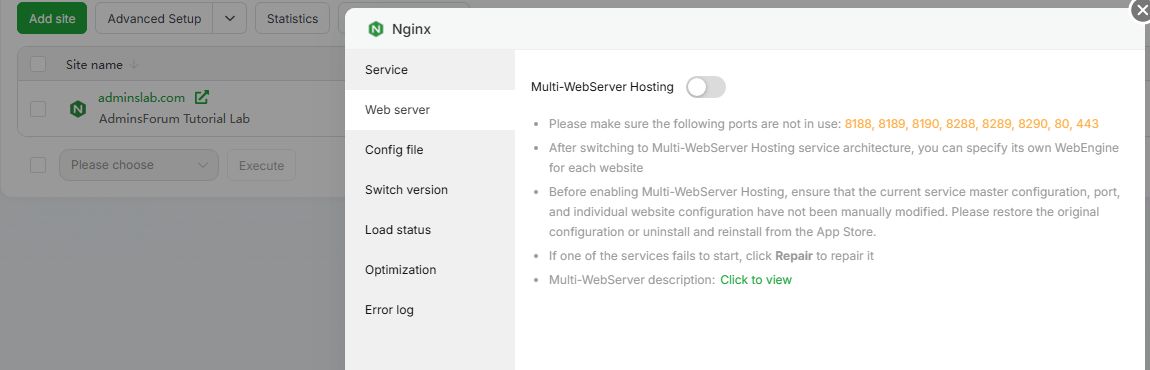
Task: Go to the Switch version tab
Action: [430, 190]
